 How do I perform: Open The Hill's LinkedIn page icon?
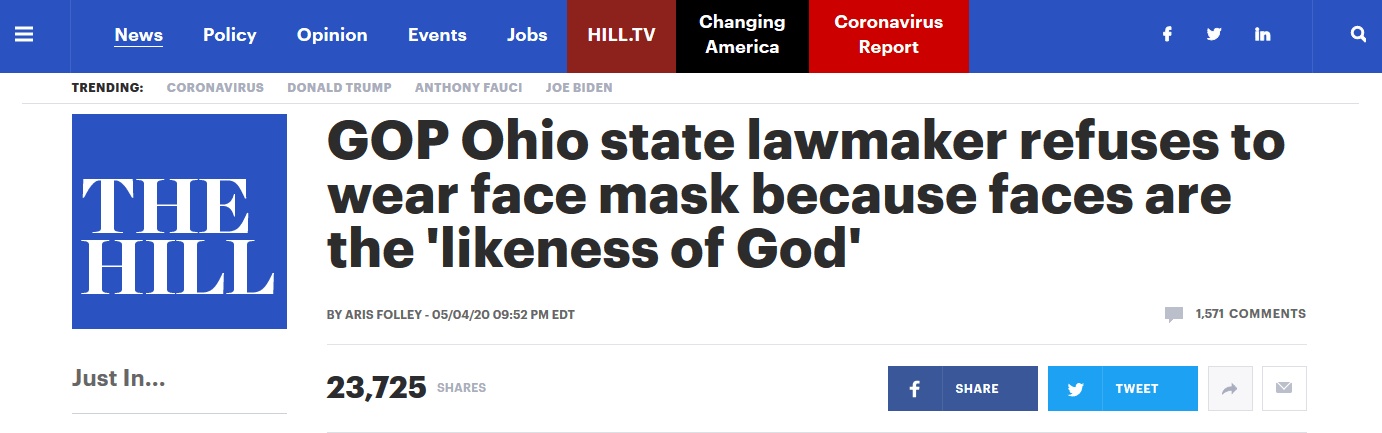[1262, 35]
